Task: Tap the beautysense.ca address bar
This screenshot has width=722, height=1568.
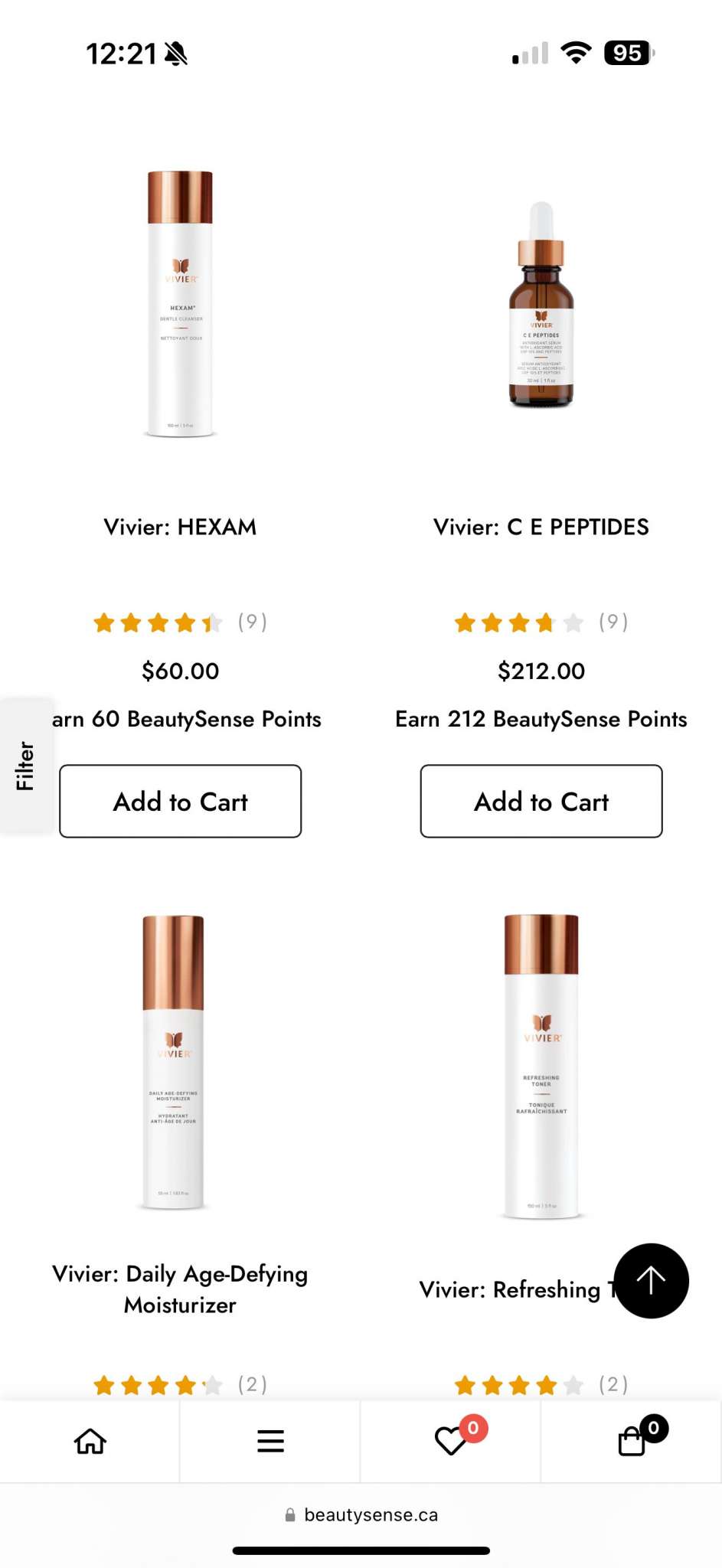Action: (361, 1514)
